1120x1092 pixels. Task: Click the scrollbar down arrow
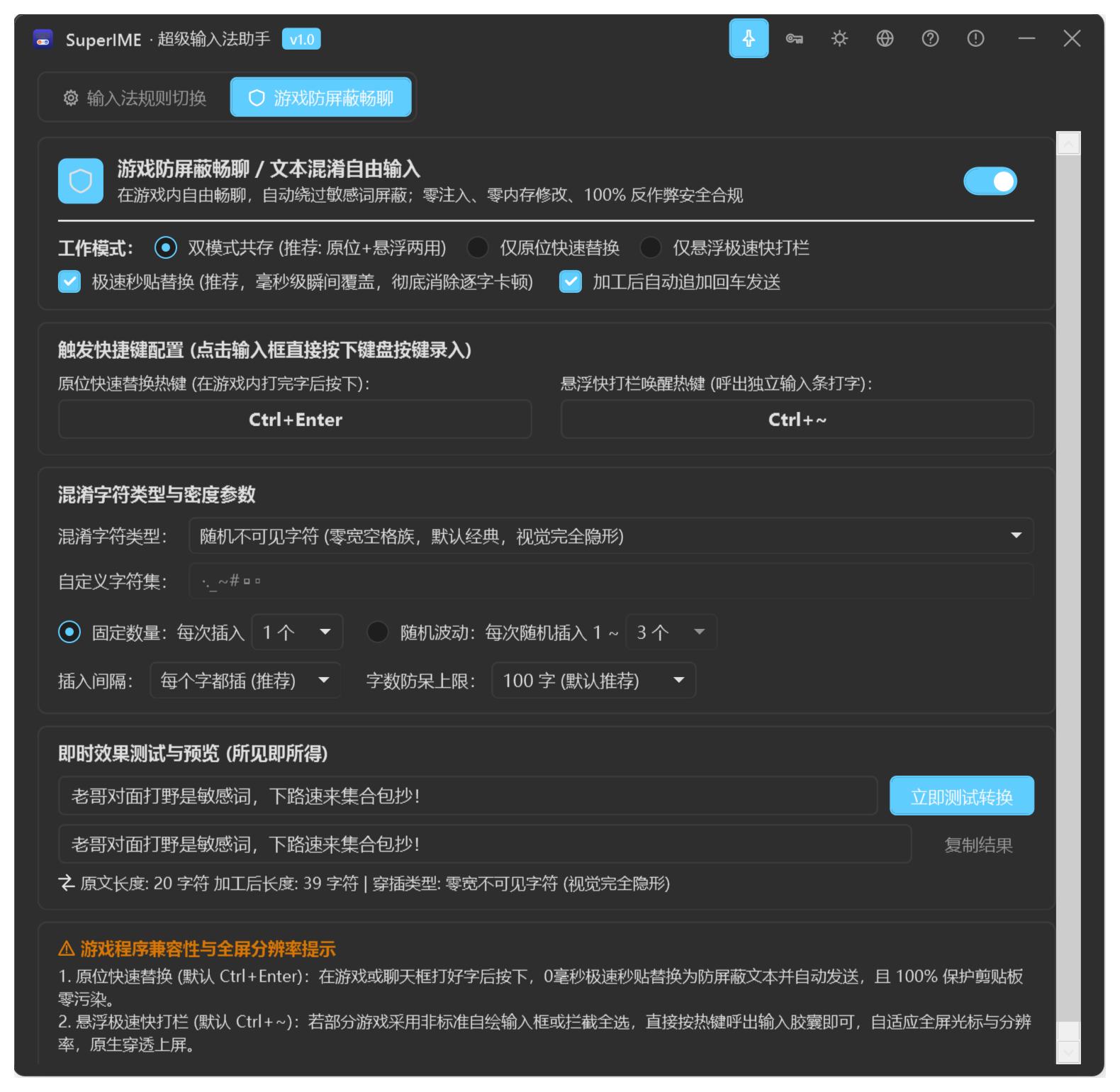point(1068,1052)
